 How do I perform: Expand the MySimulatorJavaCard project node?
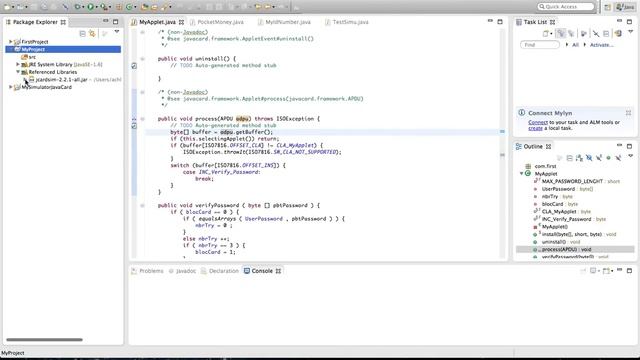click(11, 87)
